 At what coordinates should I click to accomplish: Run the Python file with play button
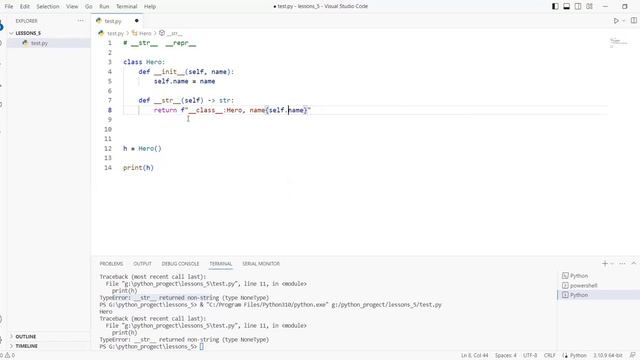coord(616,21)
